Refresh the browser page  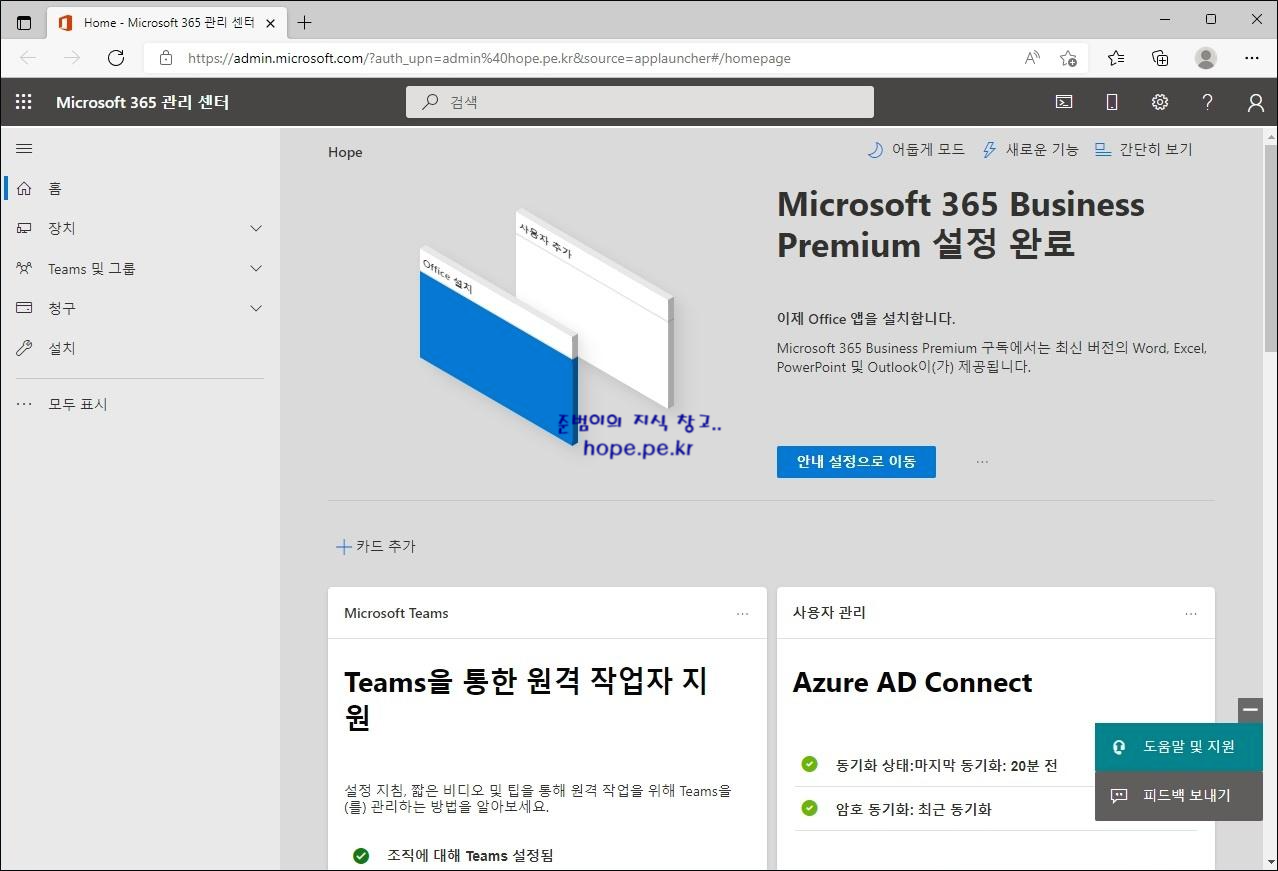click(116, 58)
